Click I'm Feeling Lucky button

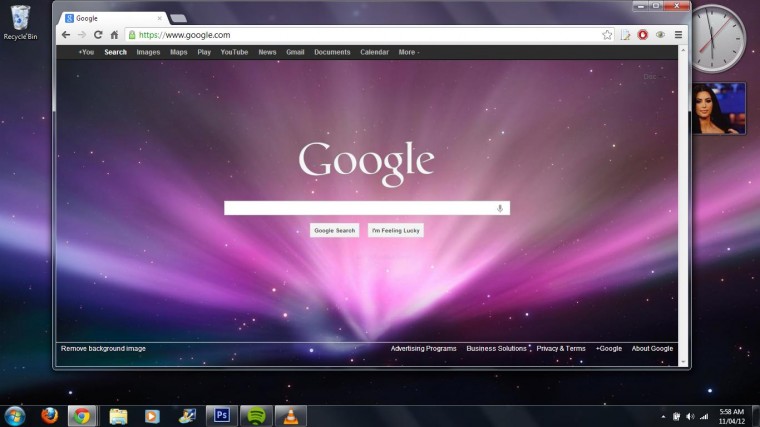(x=396, y=230)
